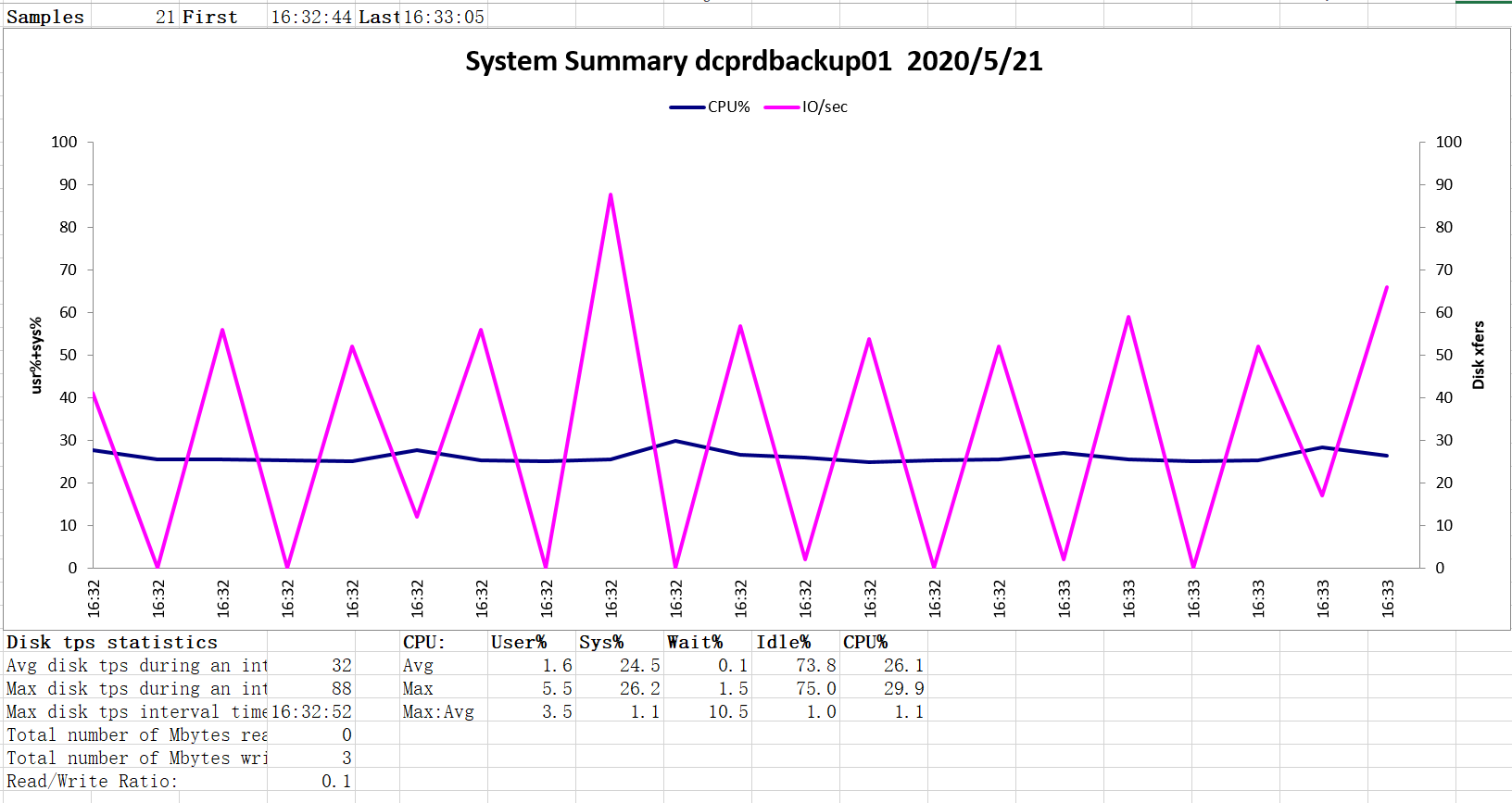Select the Disk xfers axis title
This screenshot has width=1512, height=803.
[x=1478, y=355]
